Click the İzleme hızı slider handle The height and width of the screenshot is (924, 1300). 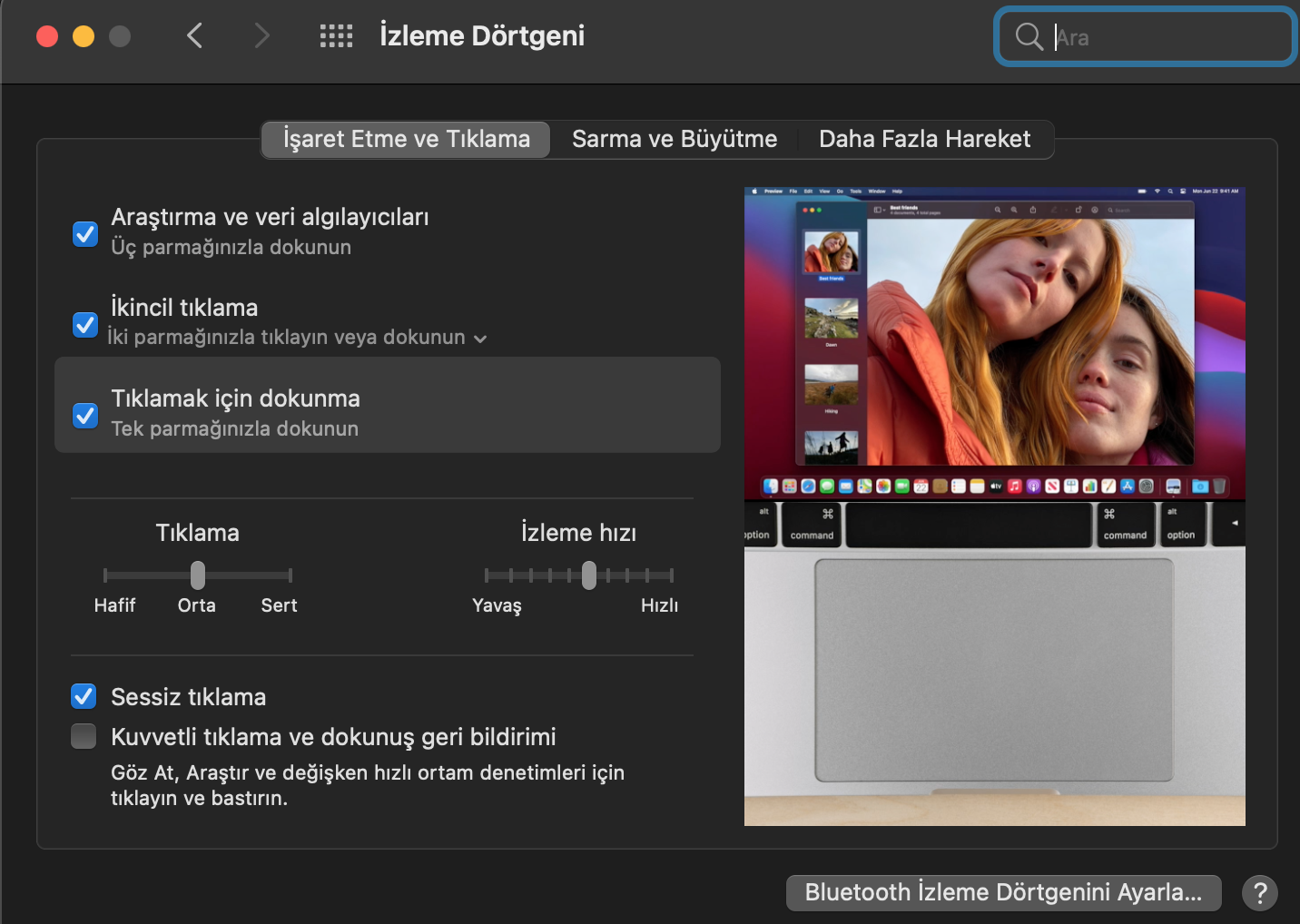pos(589,575)
